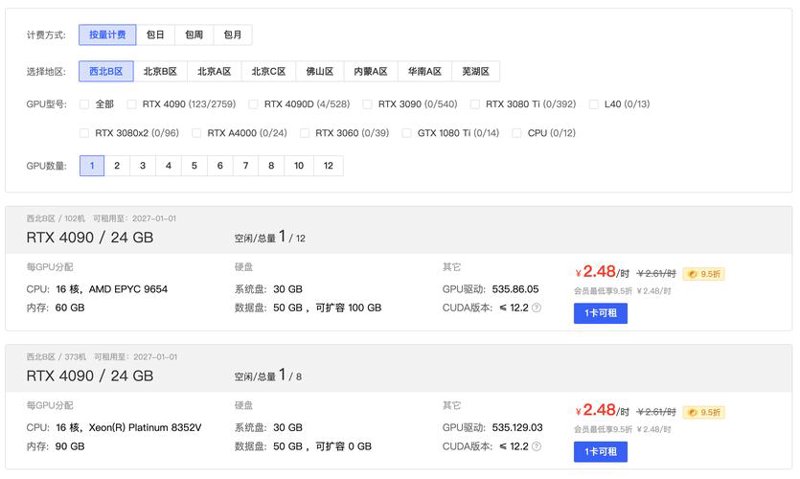Pick the 芜湖区 region

(476, 71)
